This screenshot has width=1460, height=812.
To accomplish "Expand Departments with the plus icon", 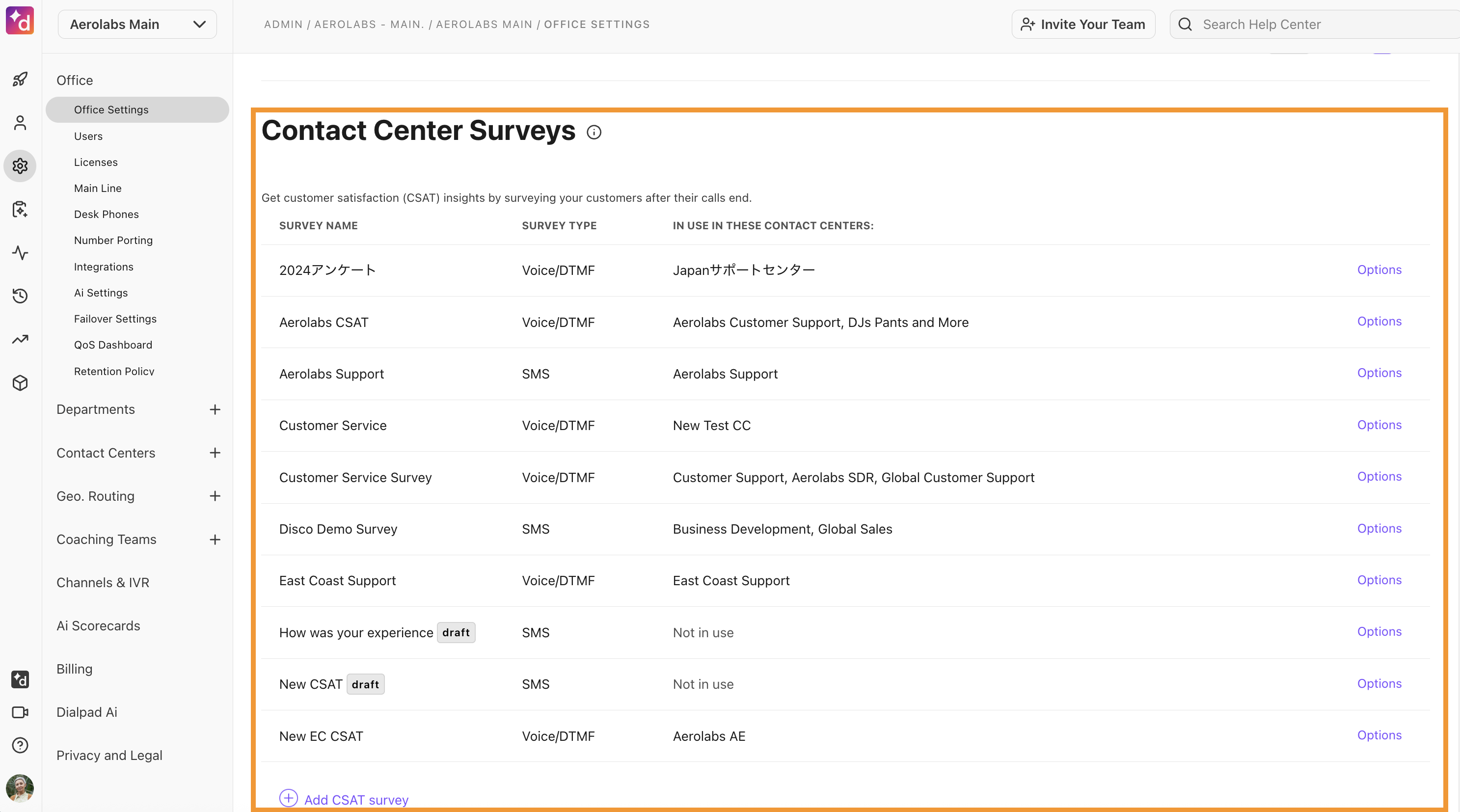I will 215,410.
